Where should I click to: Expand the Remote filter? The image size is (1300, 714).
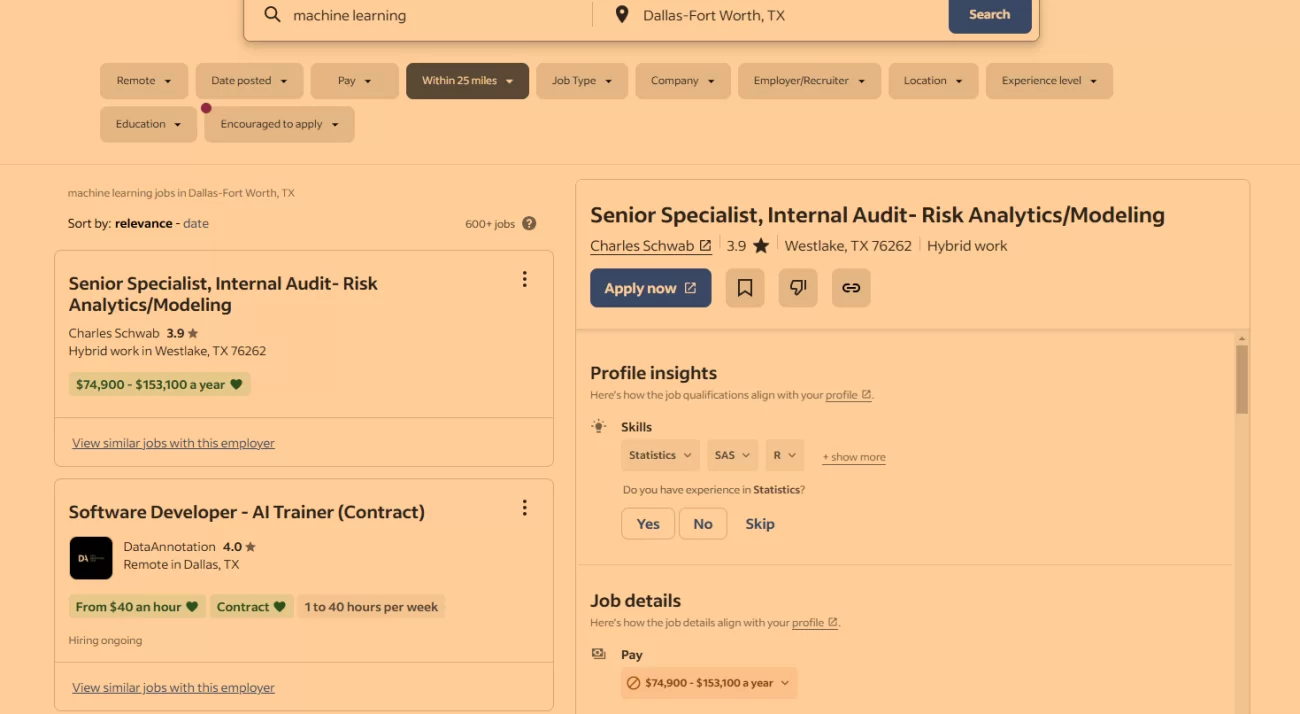click(144, 81)
